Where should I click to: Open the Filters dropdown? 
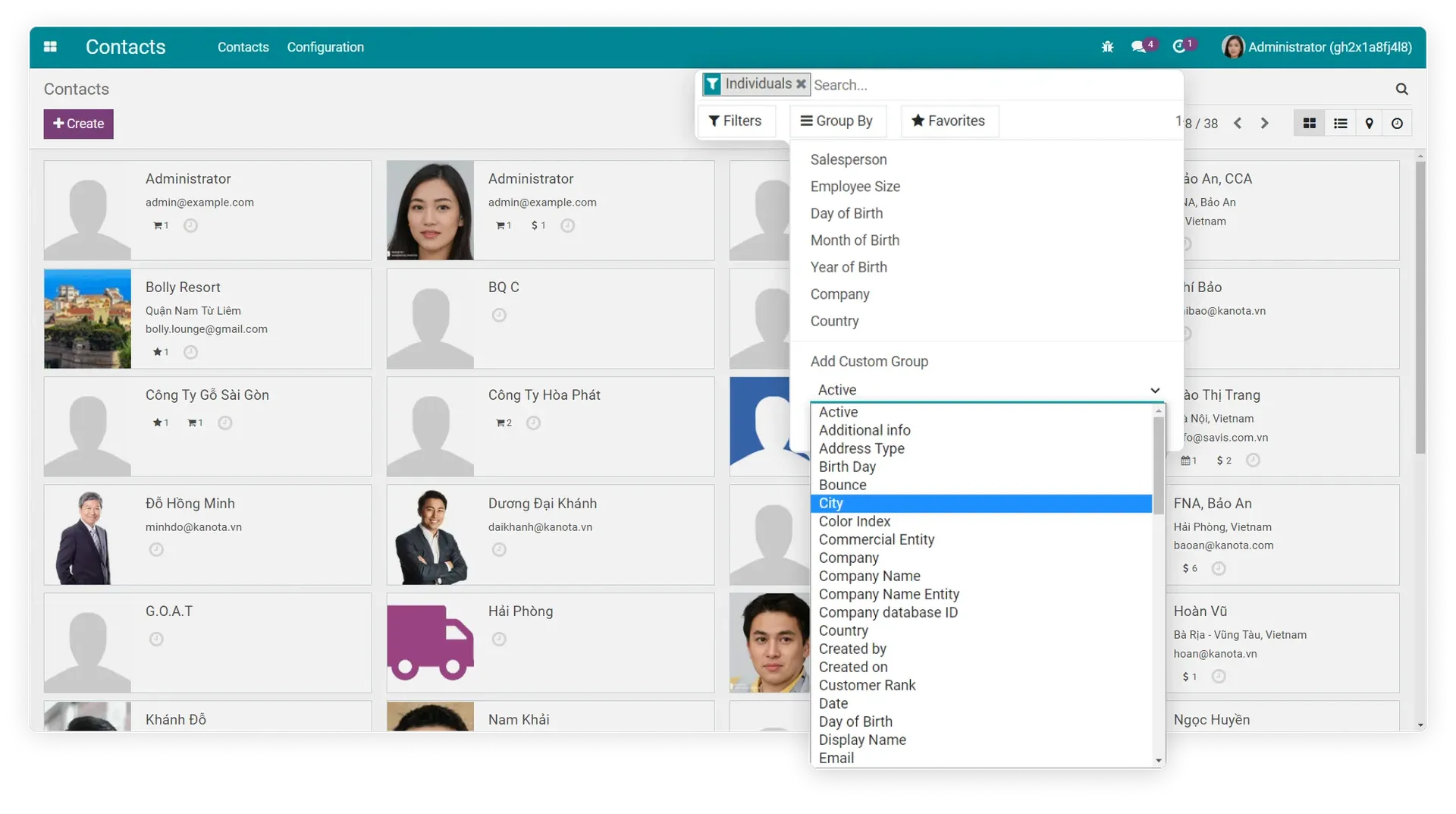point(735,121)
